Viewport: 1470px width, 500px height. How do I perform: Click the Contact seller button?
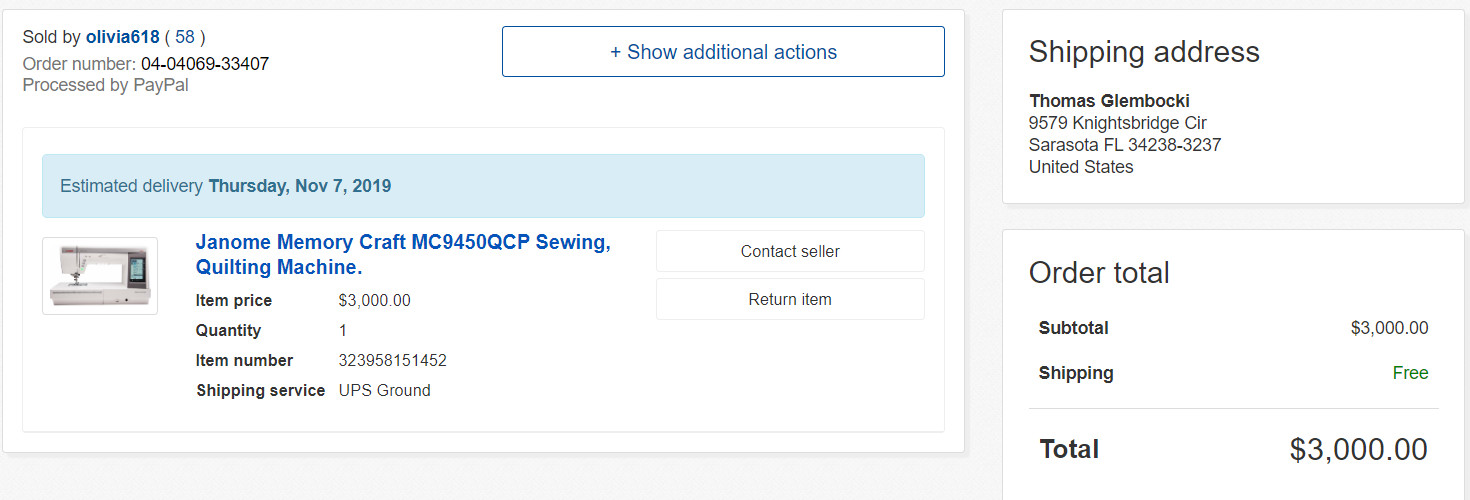(790, 251)
